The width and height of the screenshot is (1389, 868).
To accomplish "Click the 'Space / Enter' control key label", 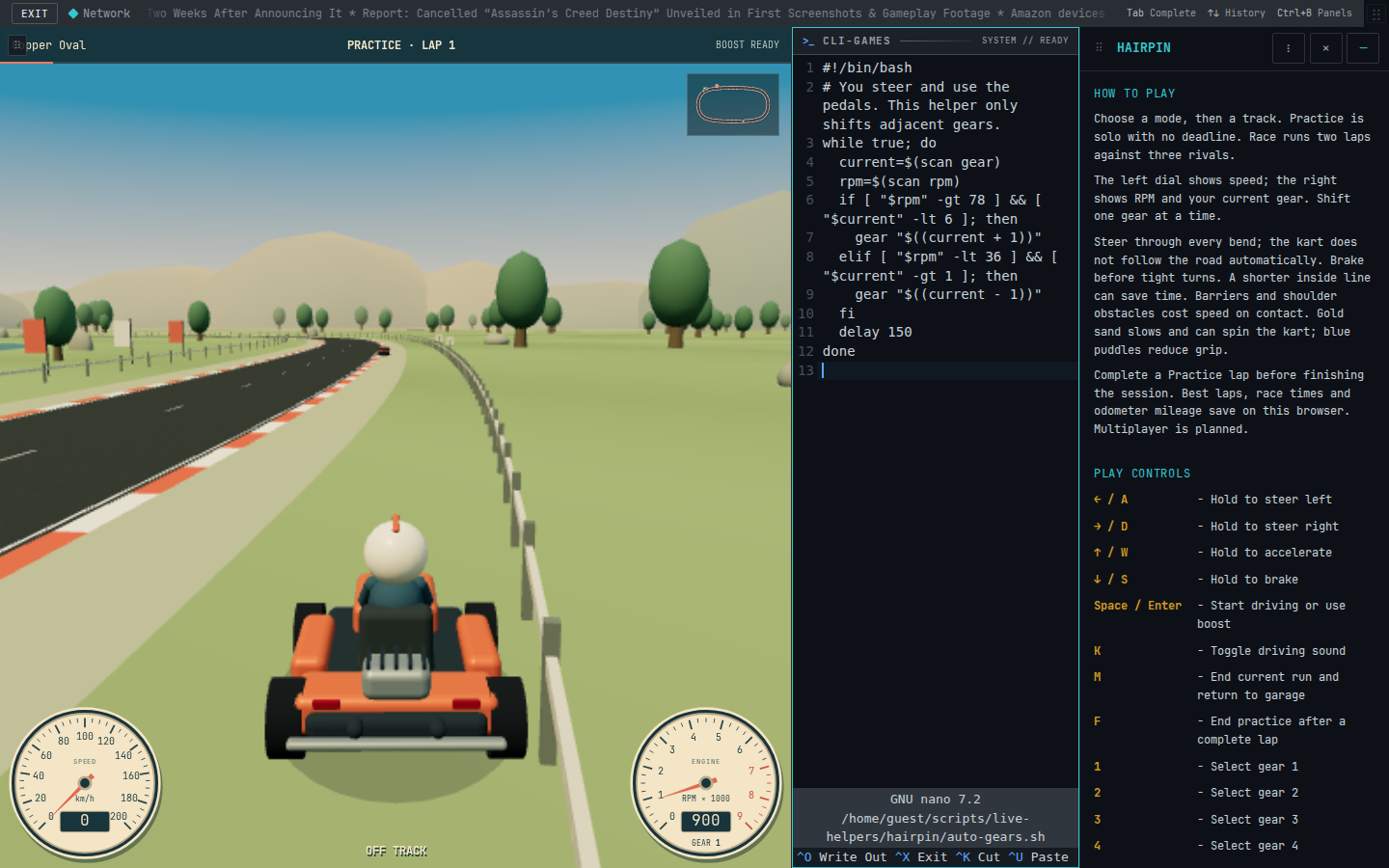I will 1137,606.
